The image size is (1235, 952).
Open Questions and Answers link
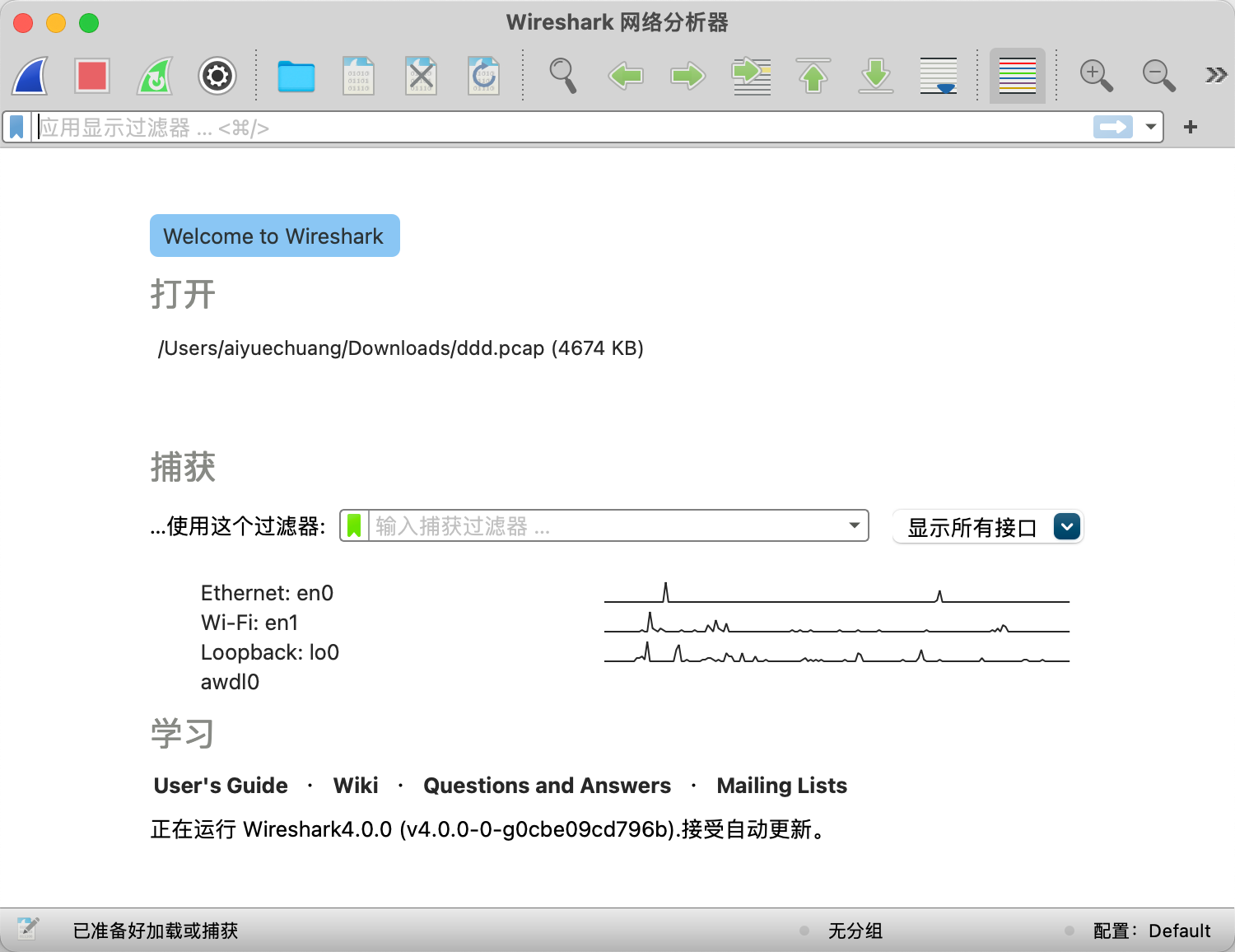coord(548,786)
